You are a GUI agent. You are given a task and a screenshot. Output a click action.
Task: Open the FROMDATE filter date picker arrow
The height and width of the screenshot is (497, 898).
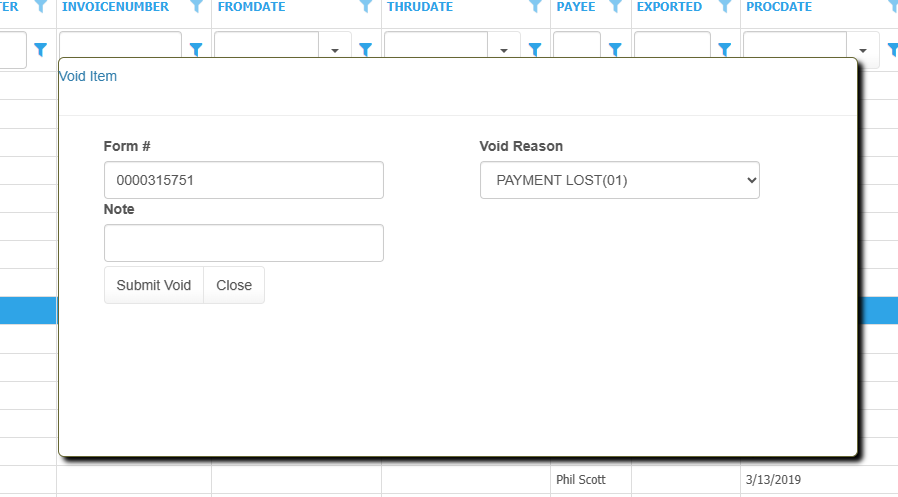(334, 50)
